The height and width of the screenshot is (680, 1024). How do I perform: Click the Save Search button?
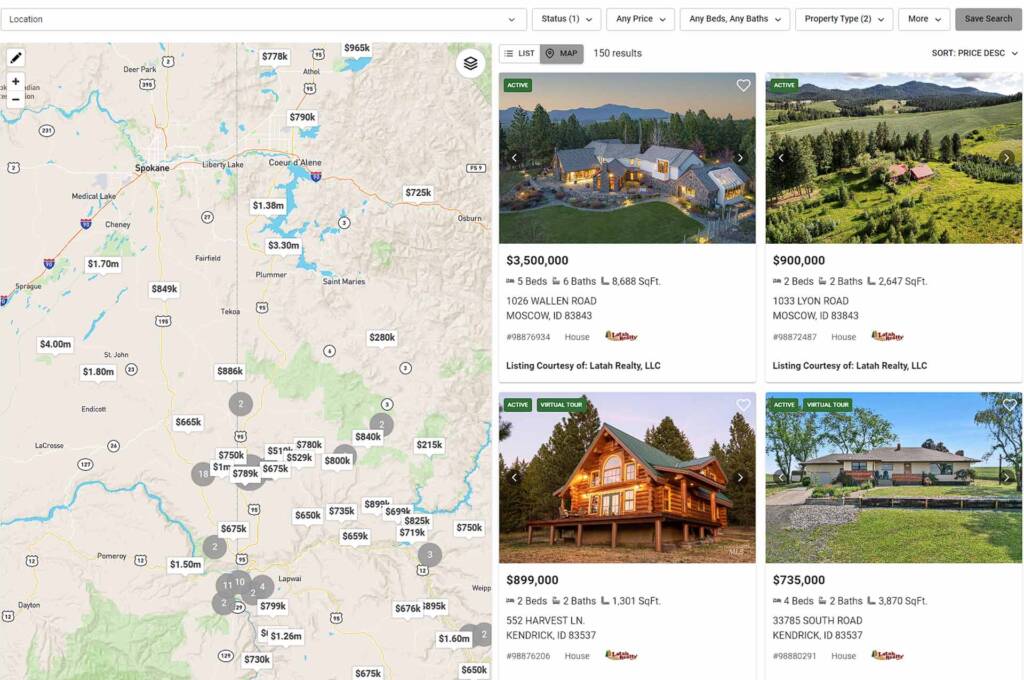[x=988, y=19]
